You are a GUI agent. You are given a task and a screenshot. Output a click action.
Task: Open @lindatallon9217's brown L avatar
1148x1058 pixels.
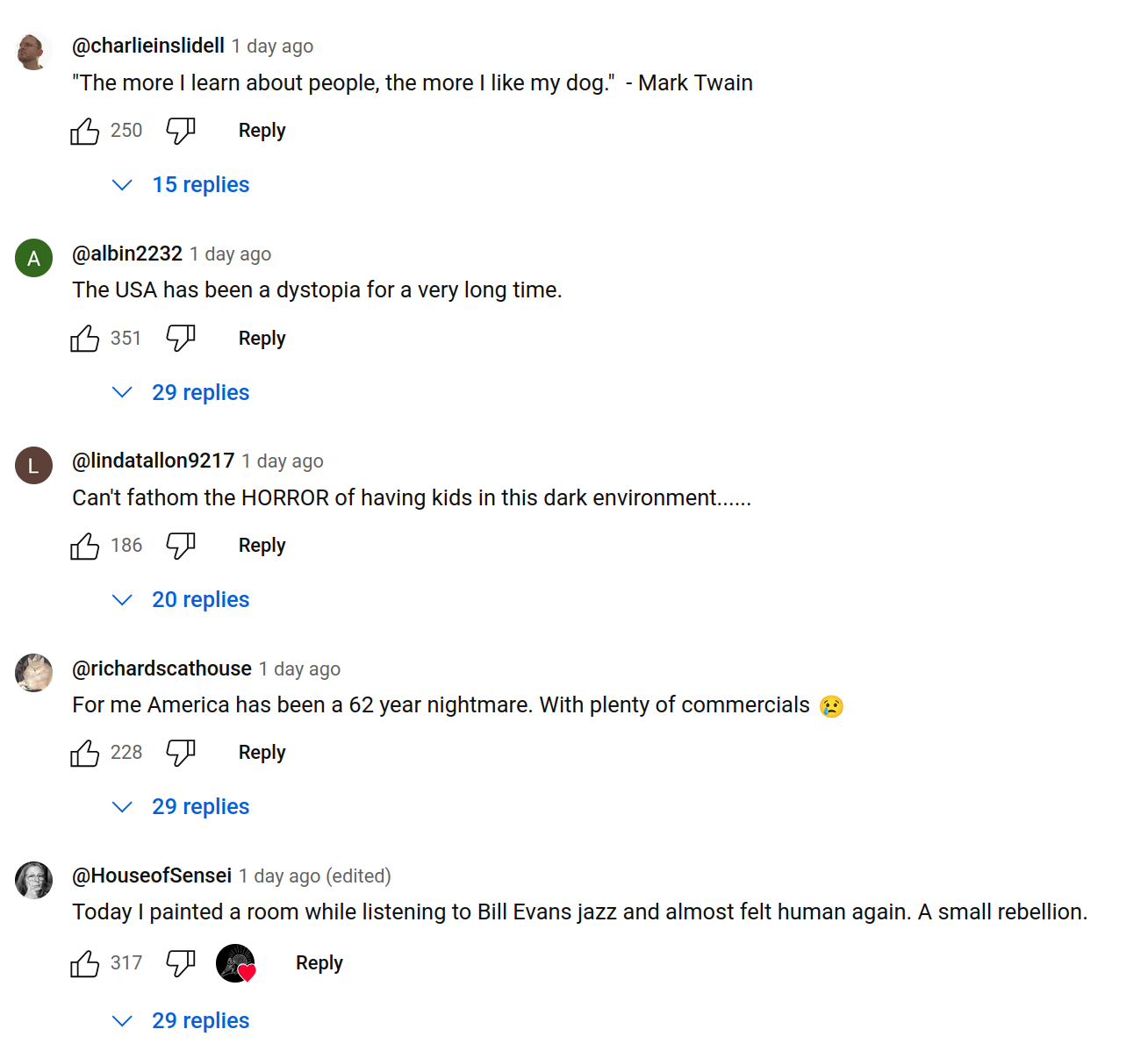coord(33,465)
